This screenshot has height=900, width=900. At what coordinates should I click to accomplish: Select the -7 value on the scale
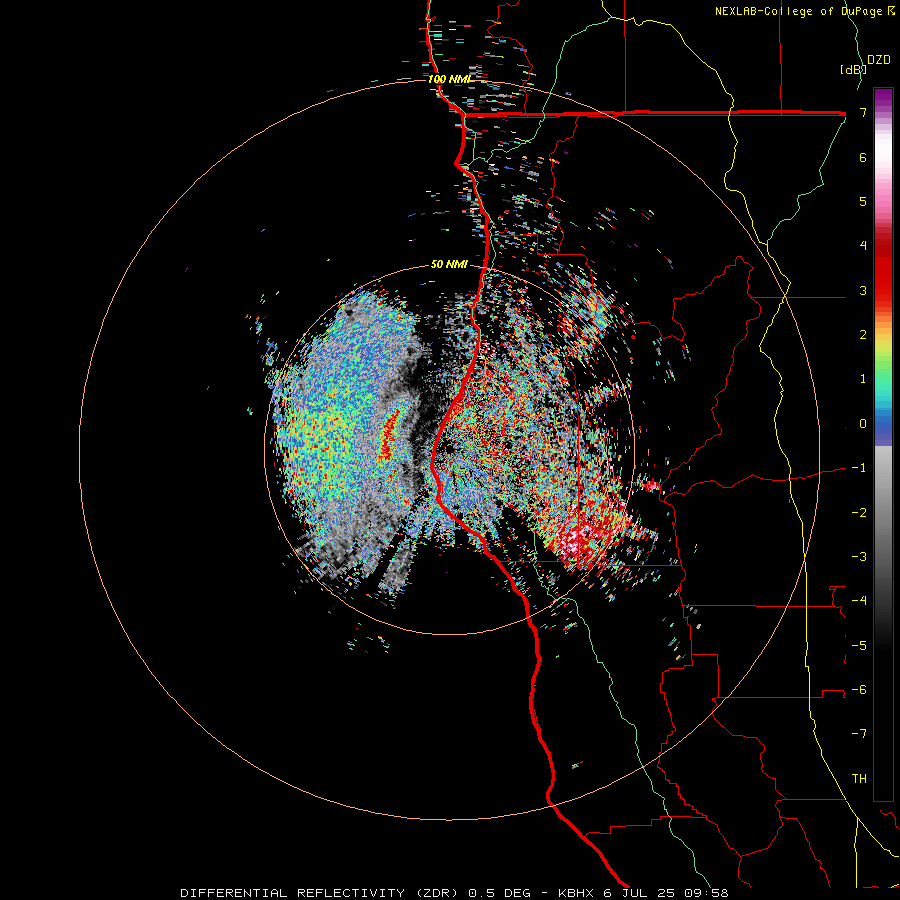[859, 734]
